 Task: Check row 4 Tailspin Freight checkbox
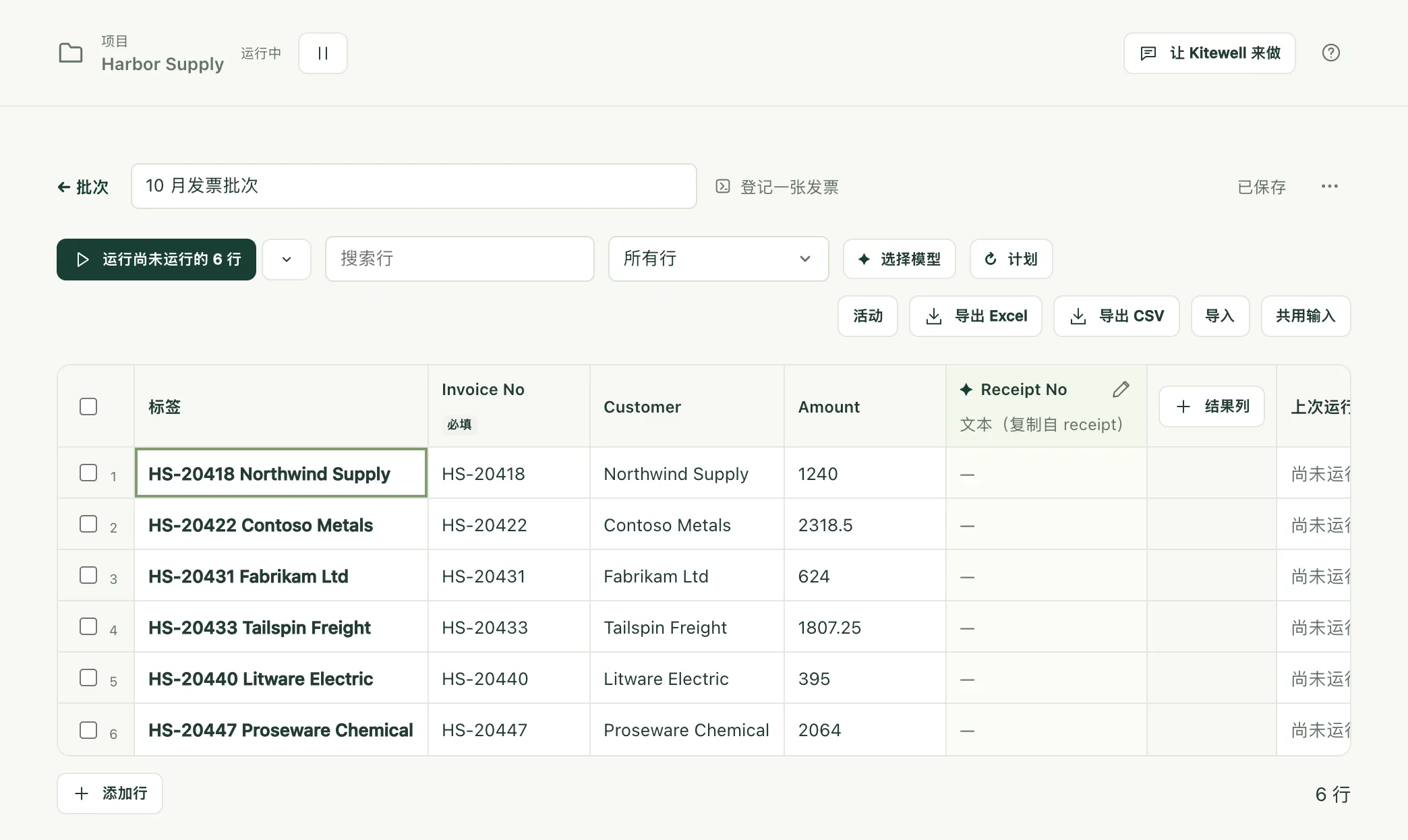coord(88,626)
